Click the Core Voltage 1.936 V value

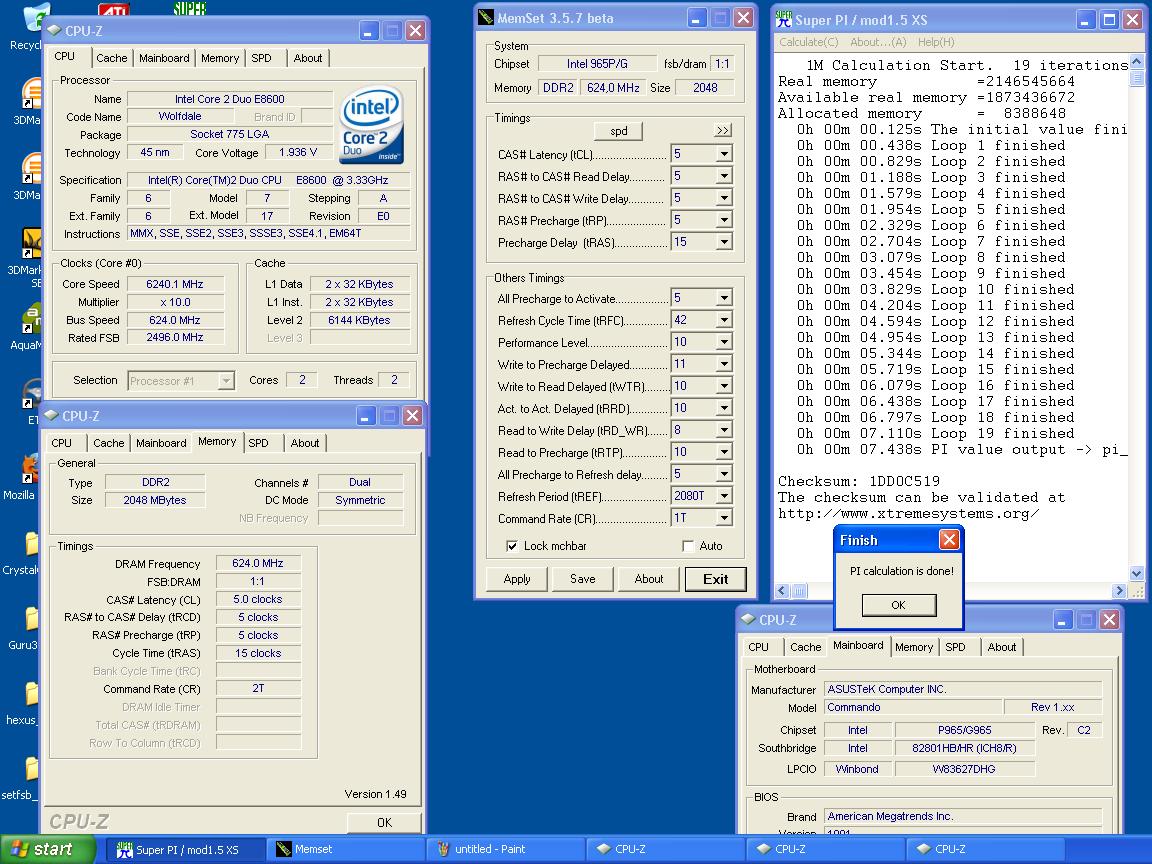[x=298, y=152]
